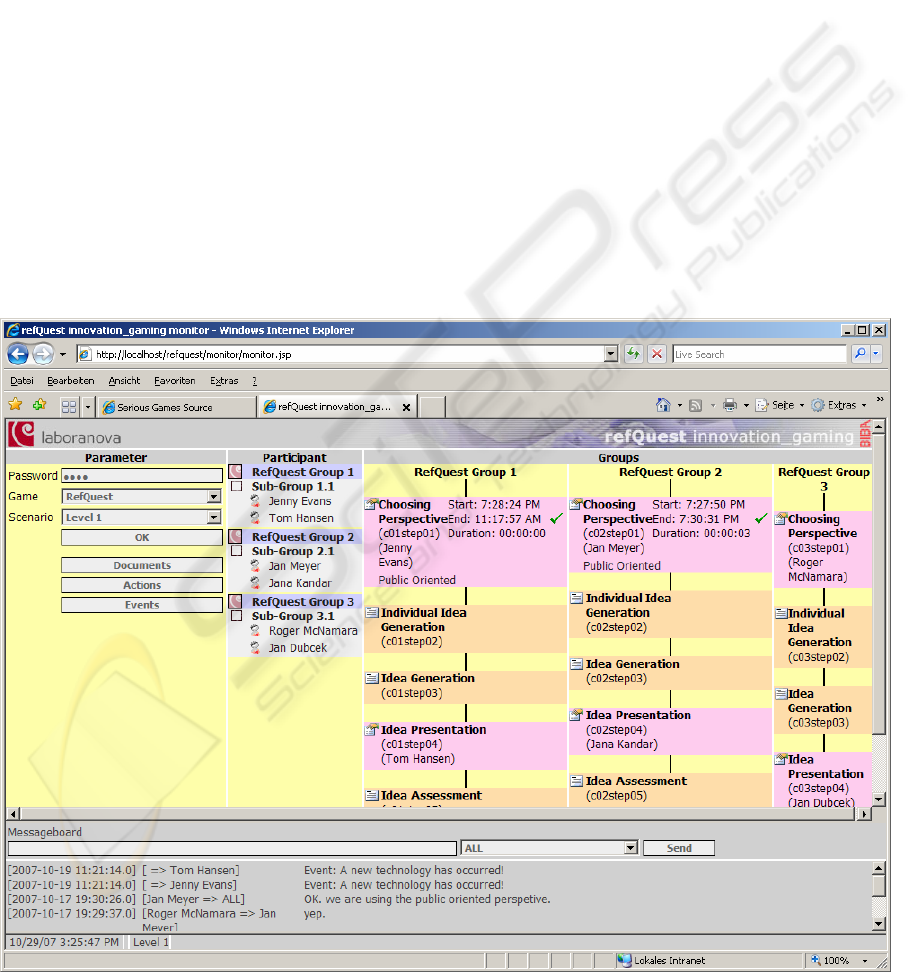The width and height of the screenshot is (912, 972).
Task: Click the Refresh page icon
Action: 633,354
